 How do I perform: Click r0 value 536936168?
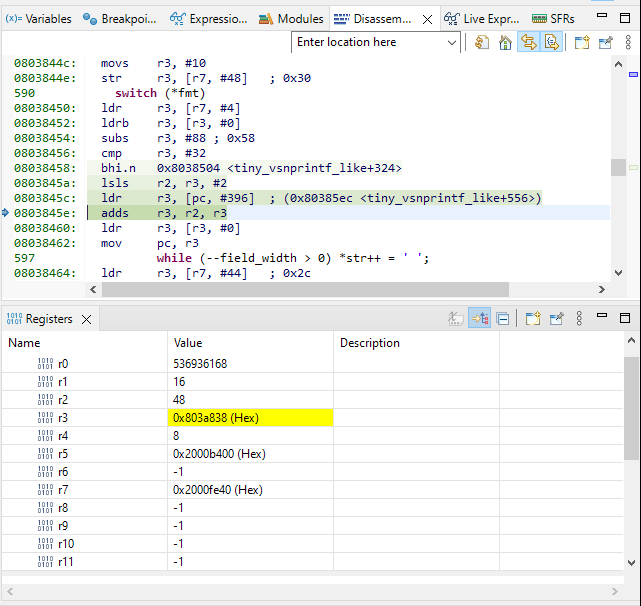(x=200, y=364)
